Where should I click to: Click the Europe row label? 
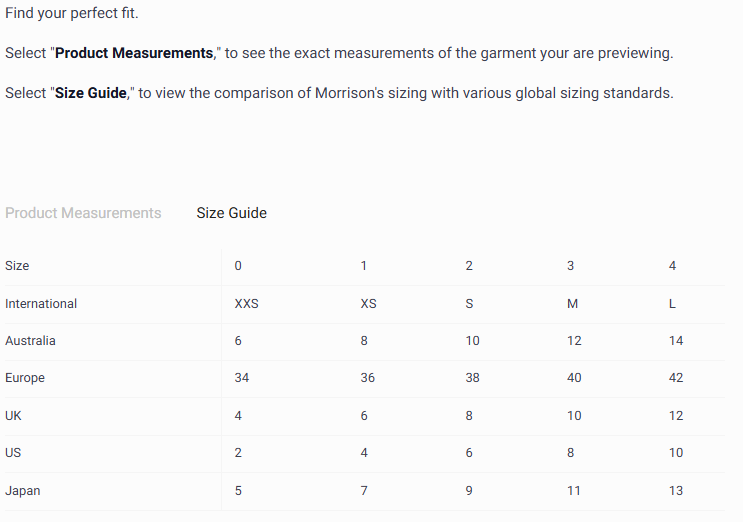coord(25,378)
